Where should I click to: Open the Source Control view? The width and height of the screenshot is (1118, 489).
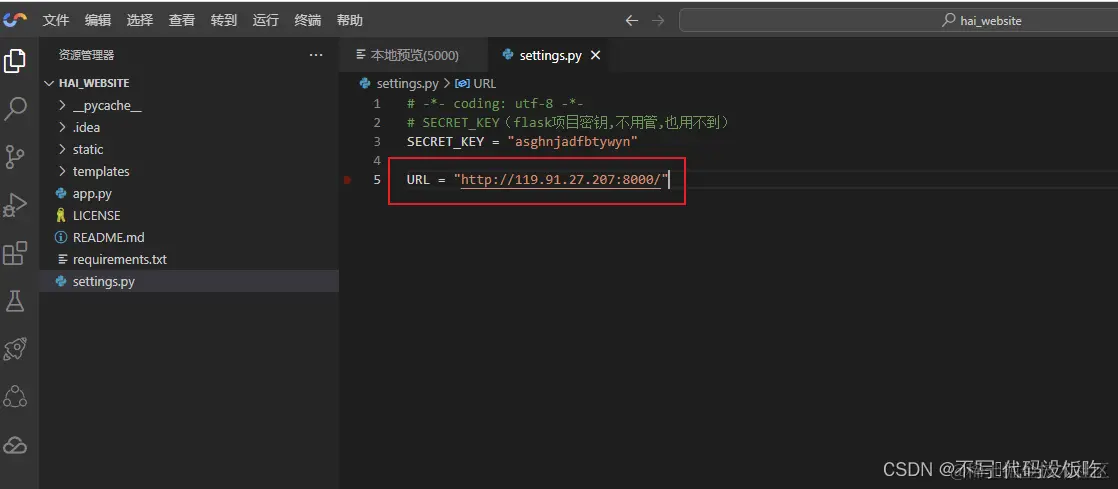[x=15, y=157]
